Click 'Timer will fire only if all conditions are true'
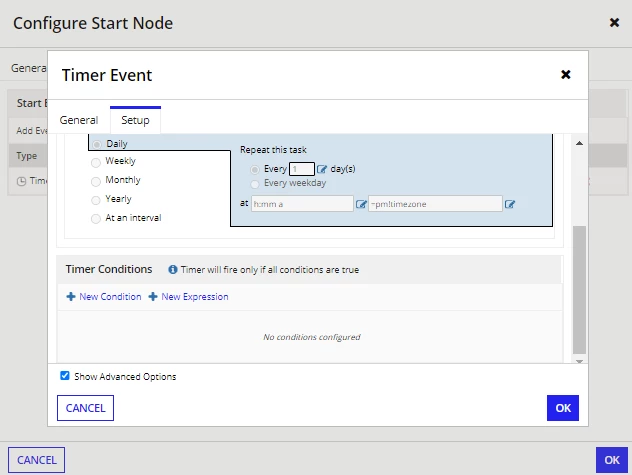This screenshot has width=632, height=475. click(270, 270)
